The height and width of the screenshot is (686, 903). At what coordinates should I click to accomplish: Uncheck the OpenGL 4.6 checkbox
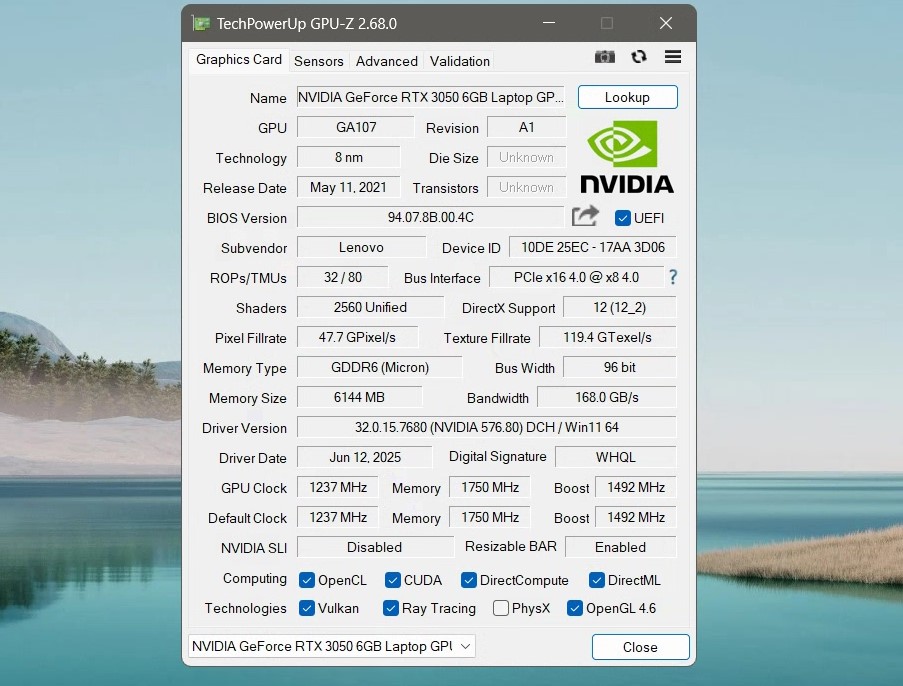tap(574, 608)
